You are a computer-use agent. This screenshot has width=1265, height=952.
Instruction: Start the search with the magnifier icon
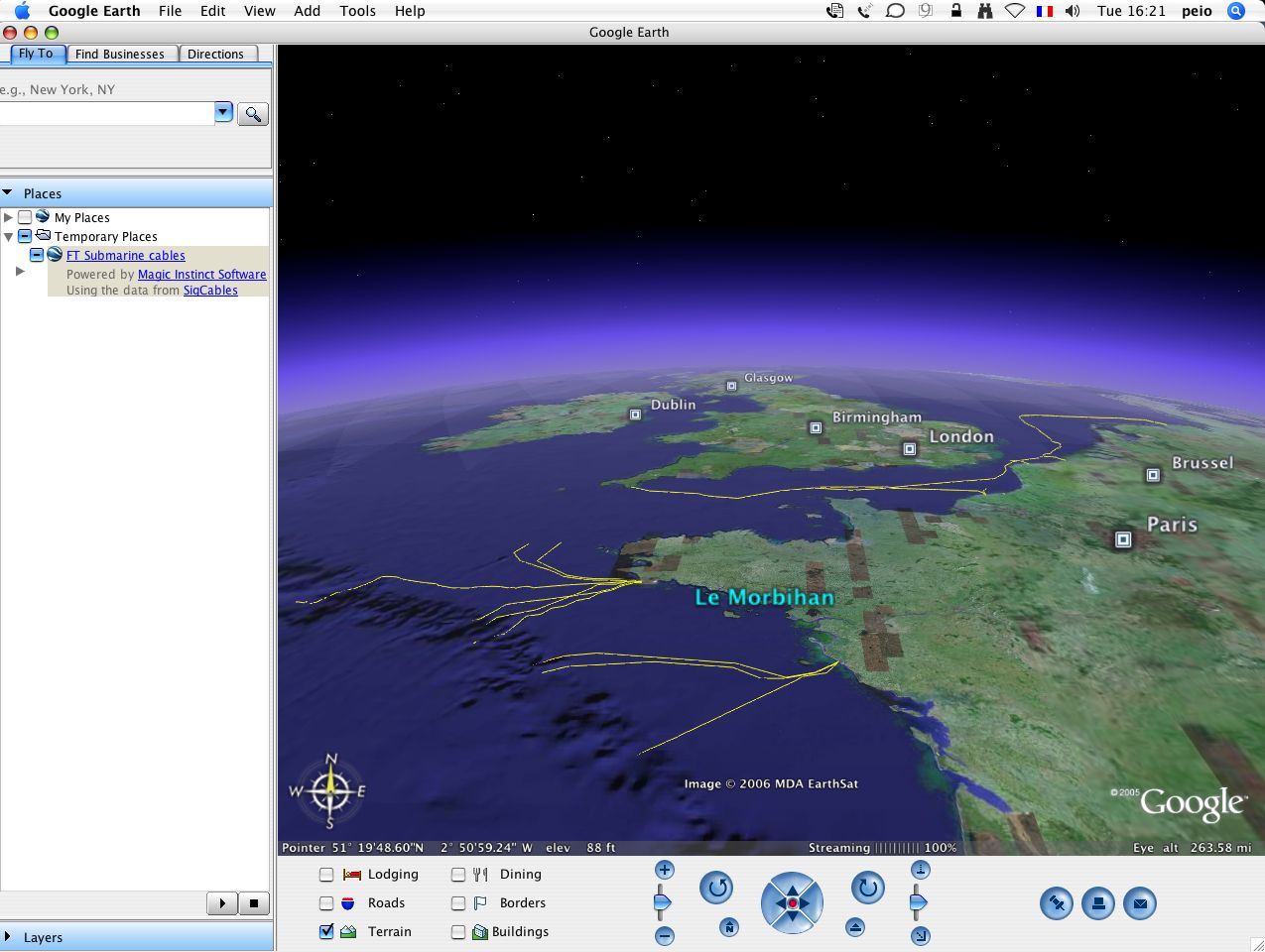click(252, 113)
